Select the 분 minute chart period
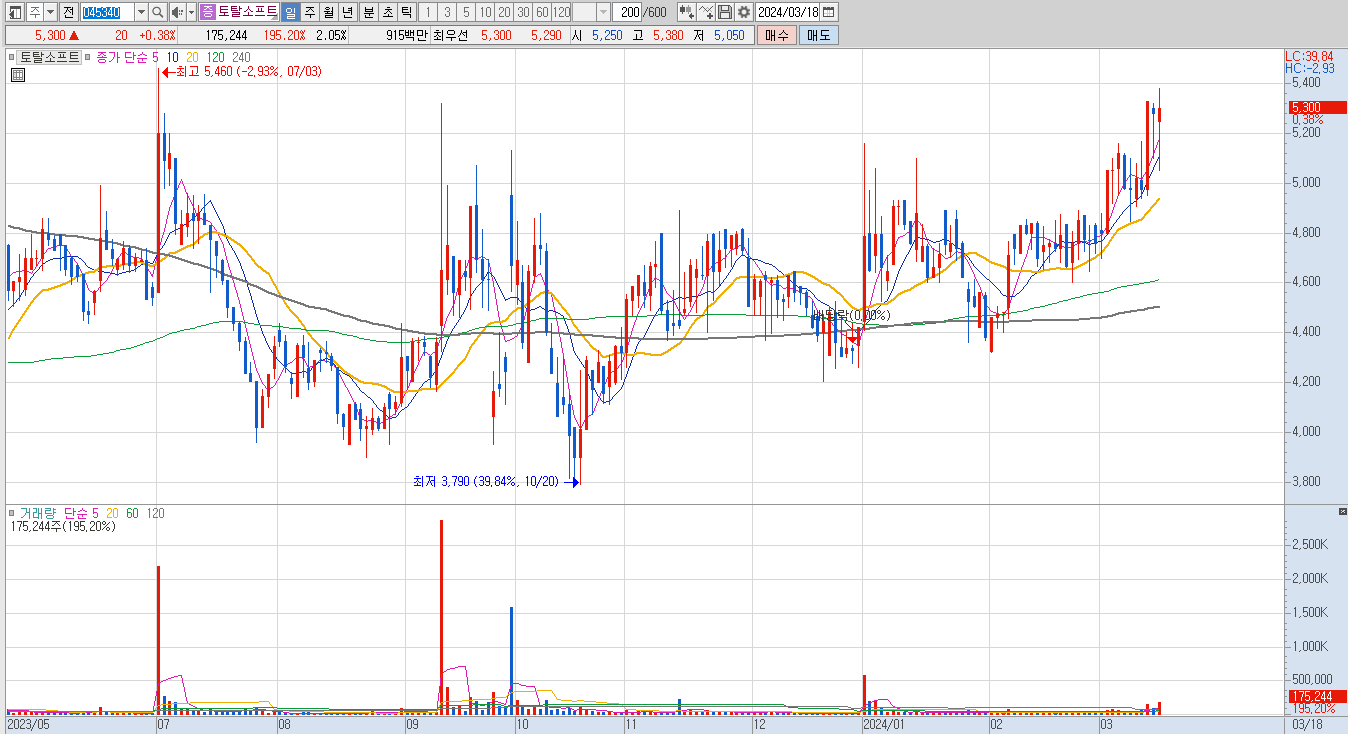 click(x=368, y=12)
